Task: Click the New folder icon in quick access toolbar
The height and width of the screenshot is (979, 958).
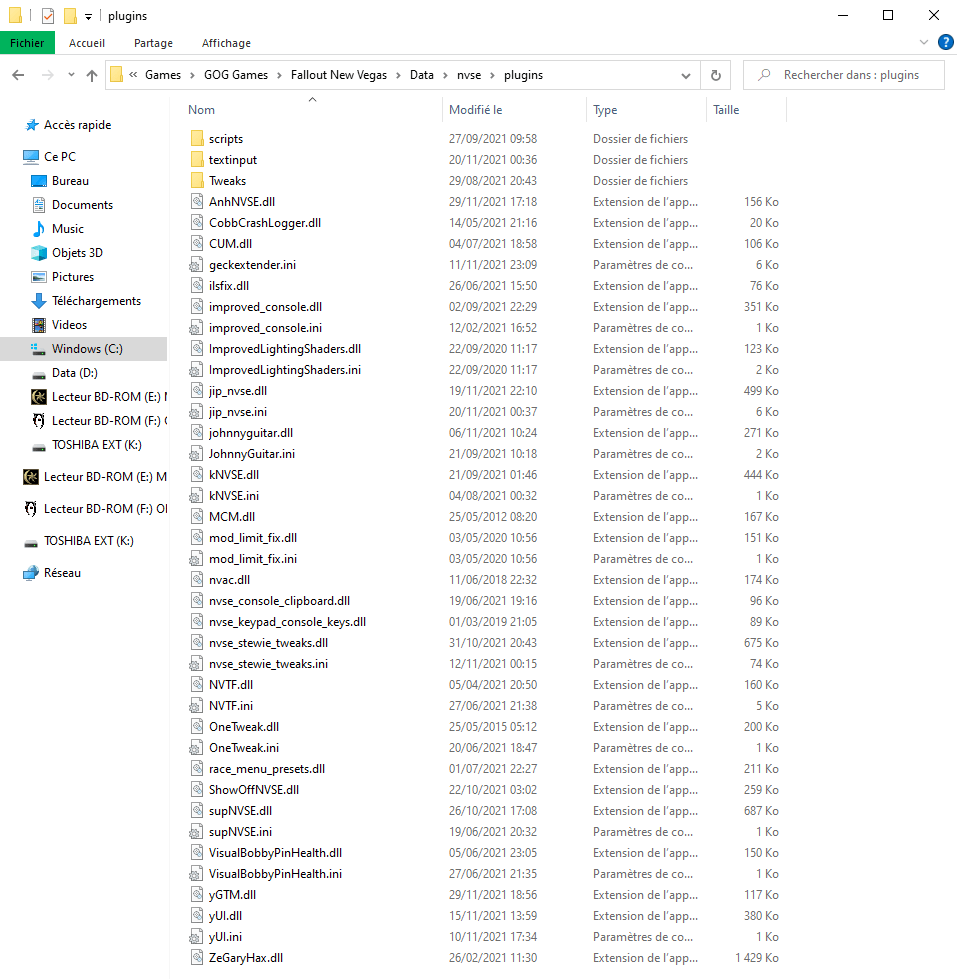Action: [71, 16]
